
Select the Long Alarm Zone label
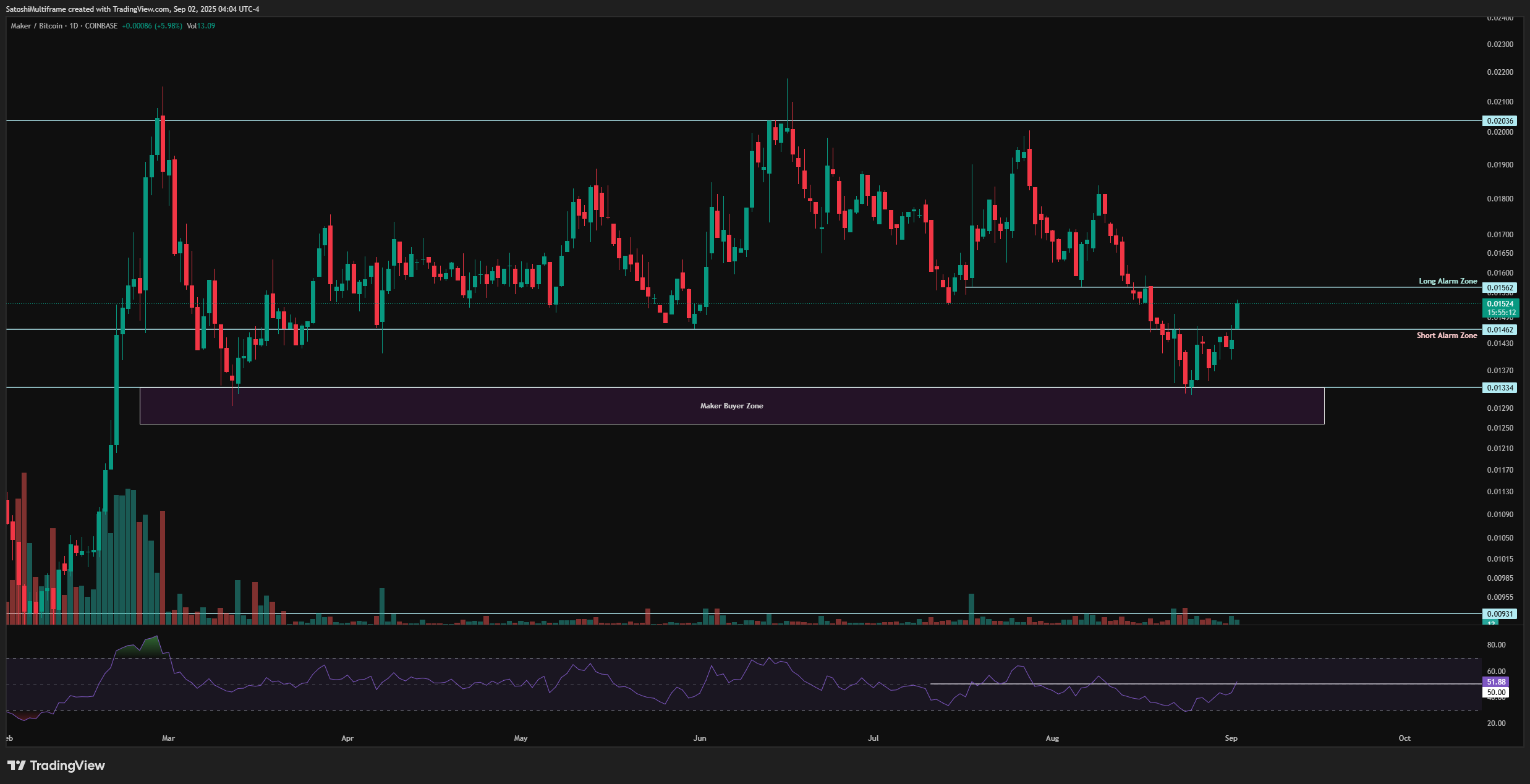(1448, 281)
